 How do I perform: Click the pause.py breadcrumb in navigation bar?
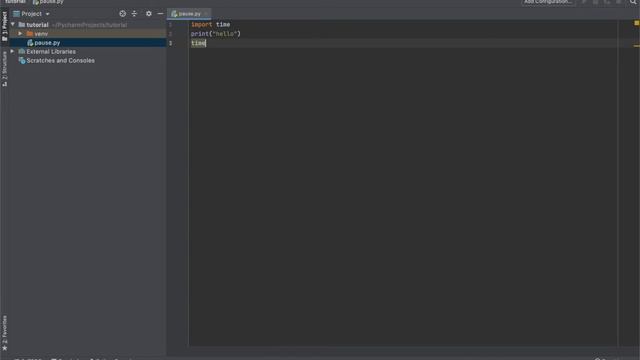coord(48,2)
